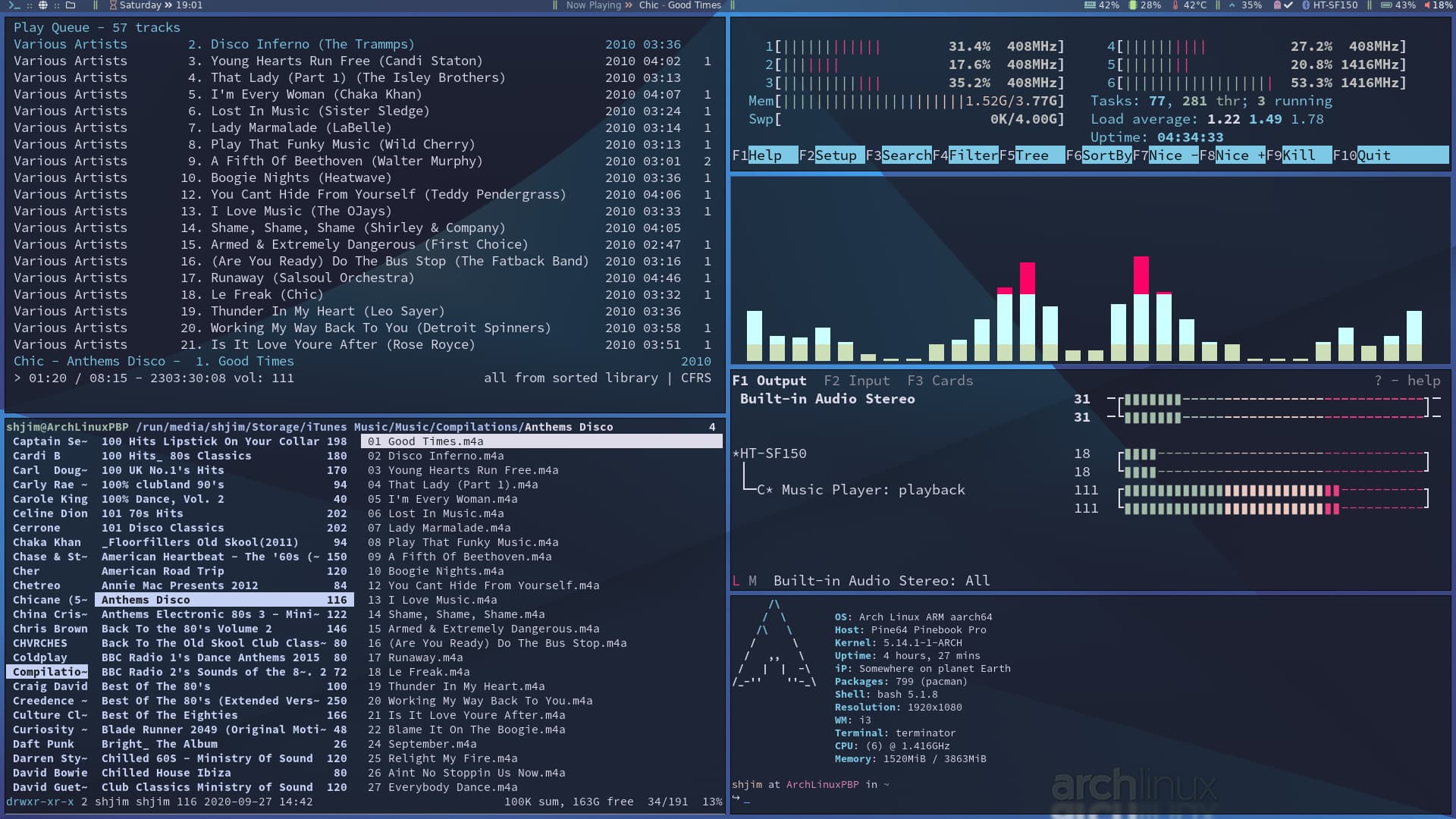The width and height of the screenshot is (1456, 819).
Task: Click F3 Search in htop
Action: point(898,155)
